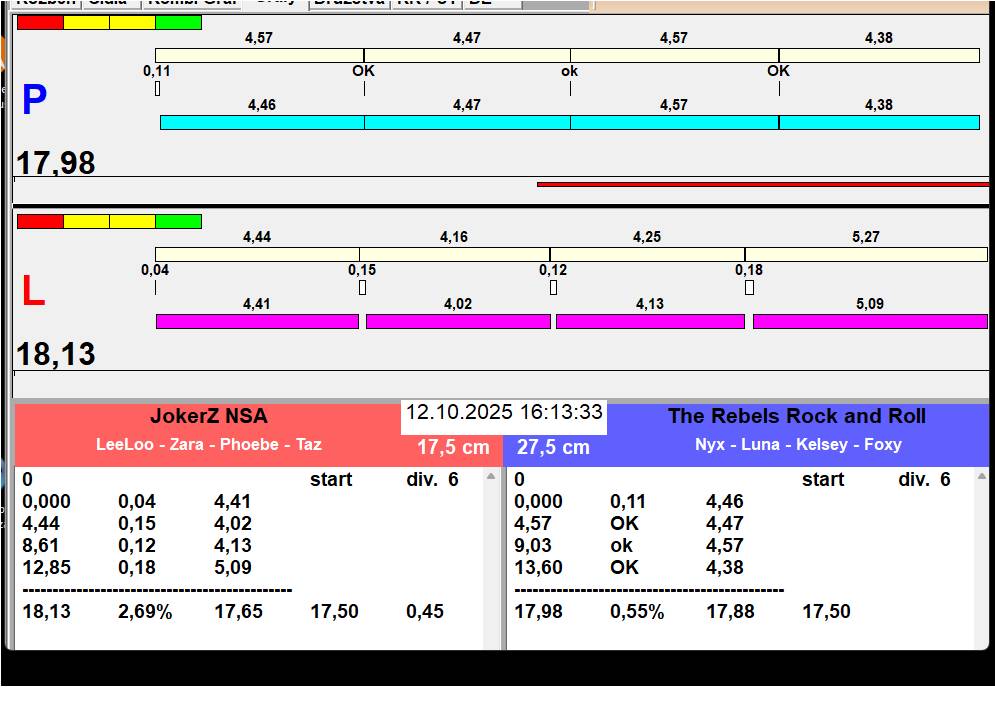Click the 17,5 cm jump height label
Viewport: 995px width, 716px height.
point(453,447)
